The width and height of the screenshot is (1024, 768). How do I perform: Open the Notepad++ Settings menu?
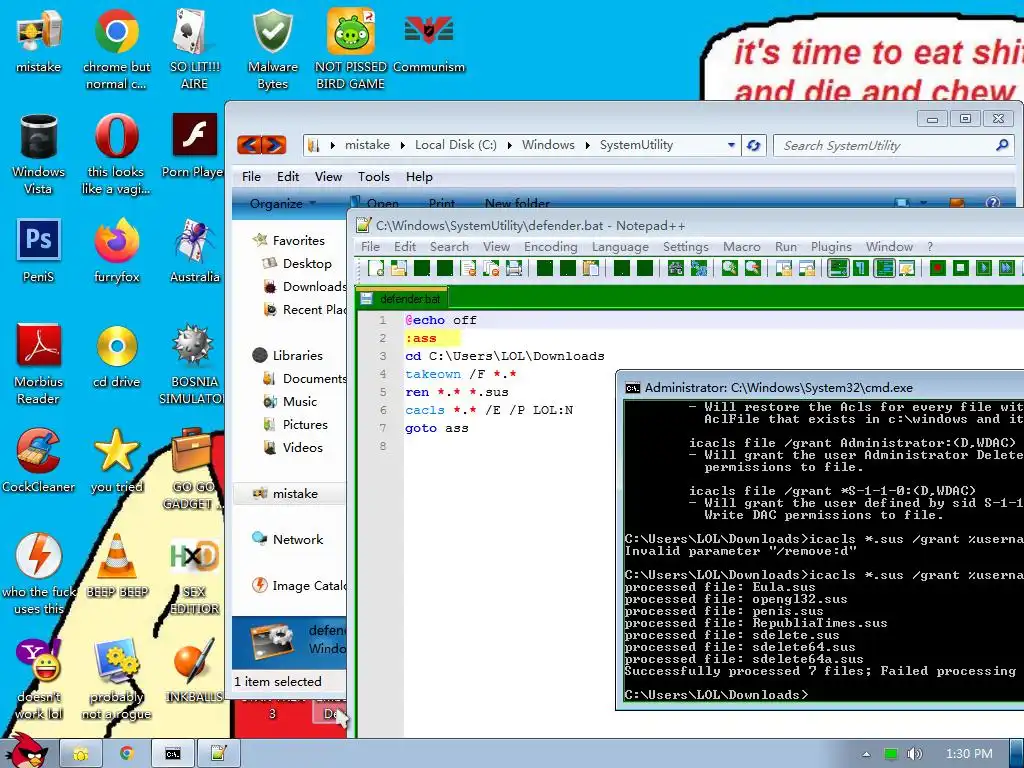[x=686, y=246]
